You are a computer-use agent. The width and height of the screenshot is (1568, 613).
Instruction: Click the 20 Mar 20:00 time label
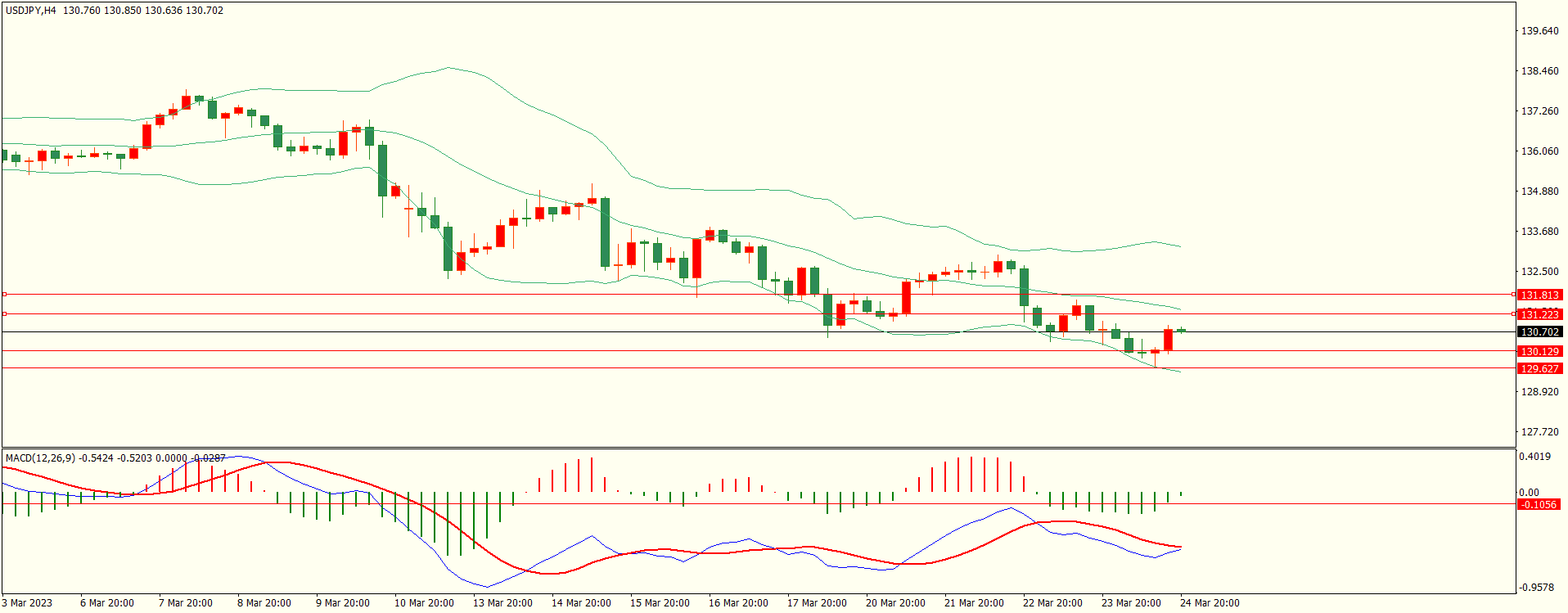(895, 603)
